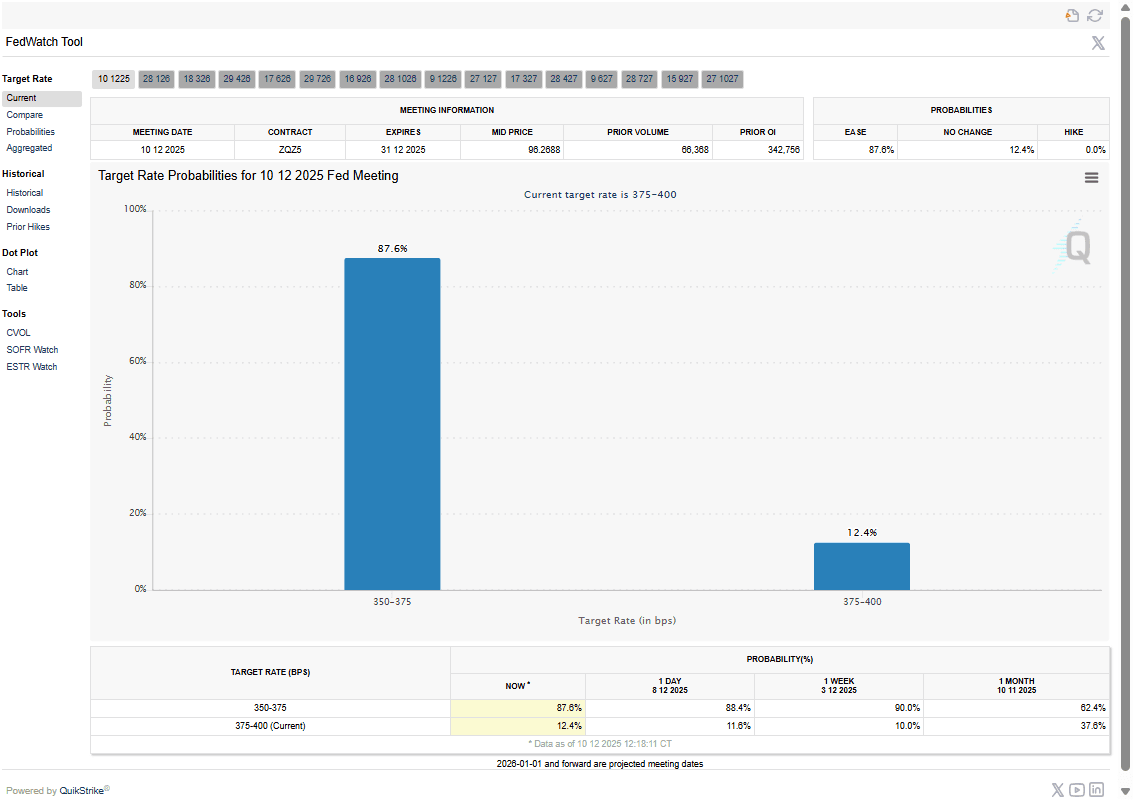Open the Prior Hikes page
Image resolution: width=1136 pixels, height=802 pixels.
click(x=28, y=227)
